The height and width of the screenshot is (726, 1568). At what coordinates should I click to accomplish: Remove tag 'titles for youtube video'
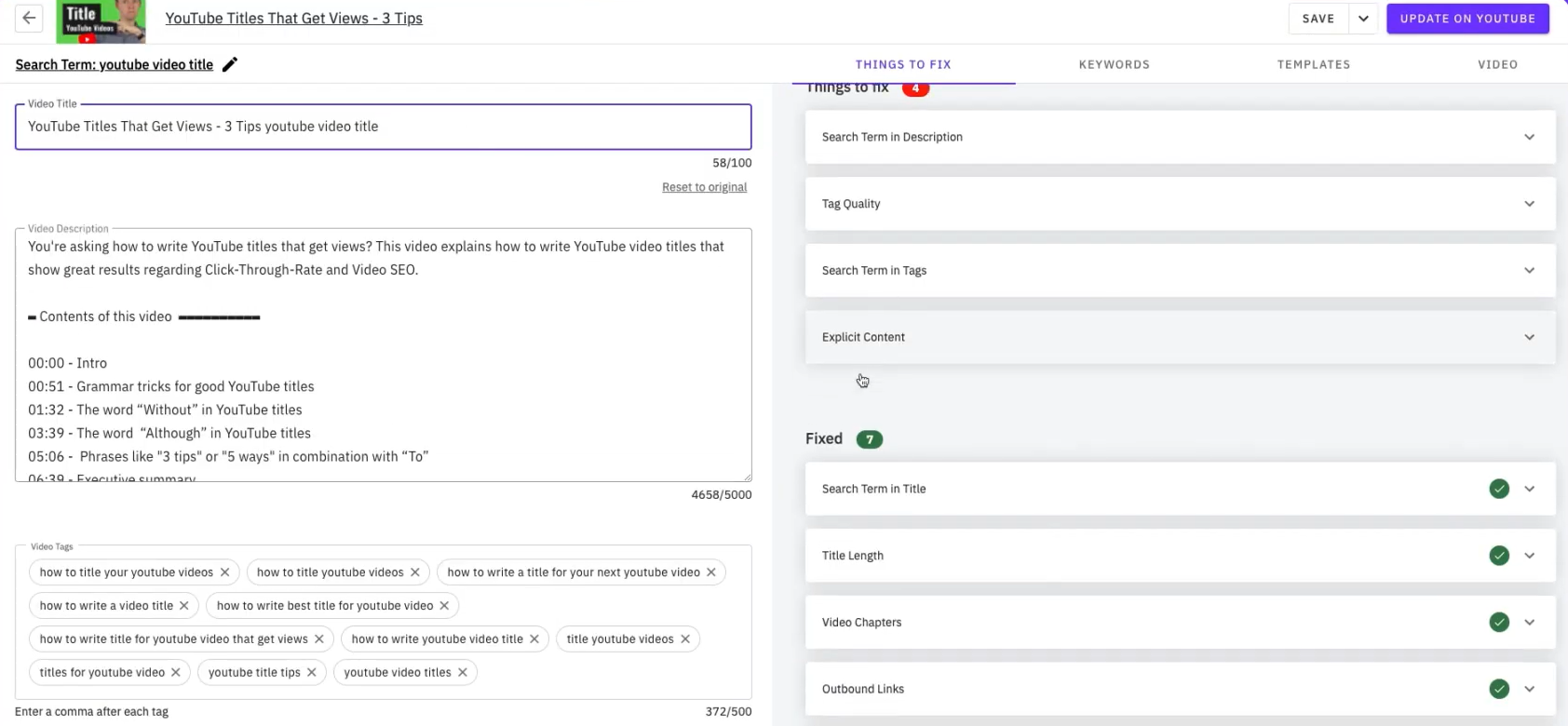pos(176,673)
